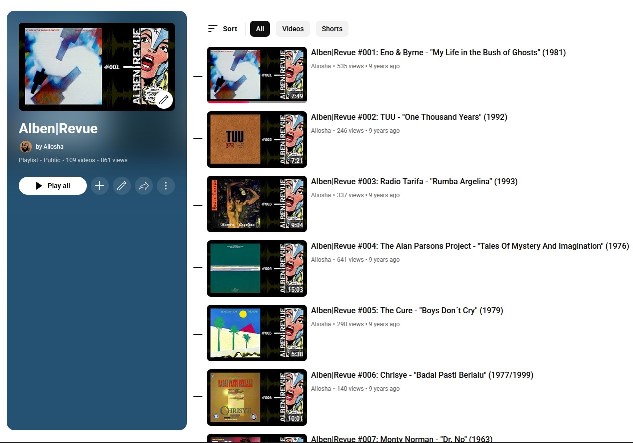This screenshot has width=633, height=443.
Task: Open title 'Alben|Revue #002: TUU - One Thousand Years'
Action: tap(409, 117)
